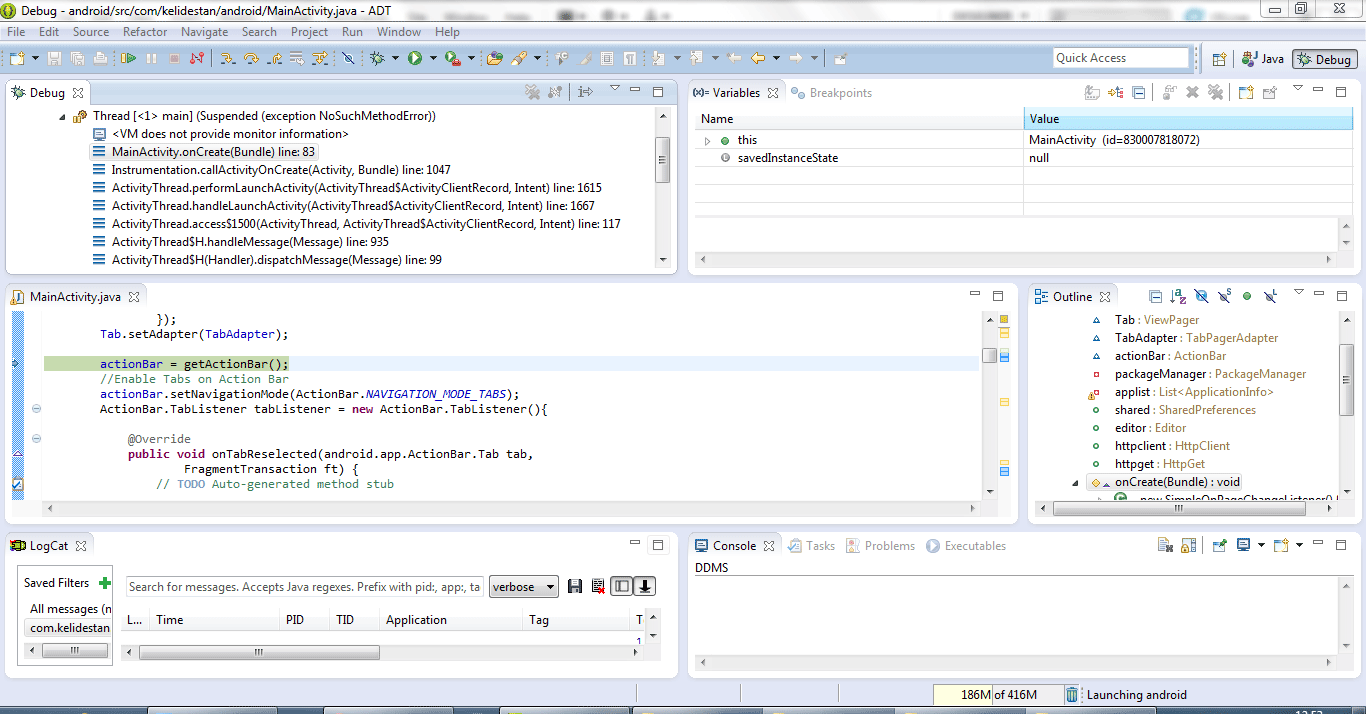Switch to the Breakpoints tab
The width and height of the screenshot is (1366, 714).
click(832, 93)
